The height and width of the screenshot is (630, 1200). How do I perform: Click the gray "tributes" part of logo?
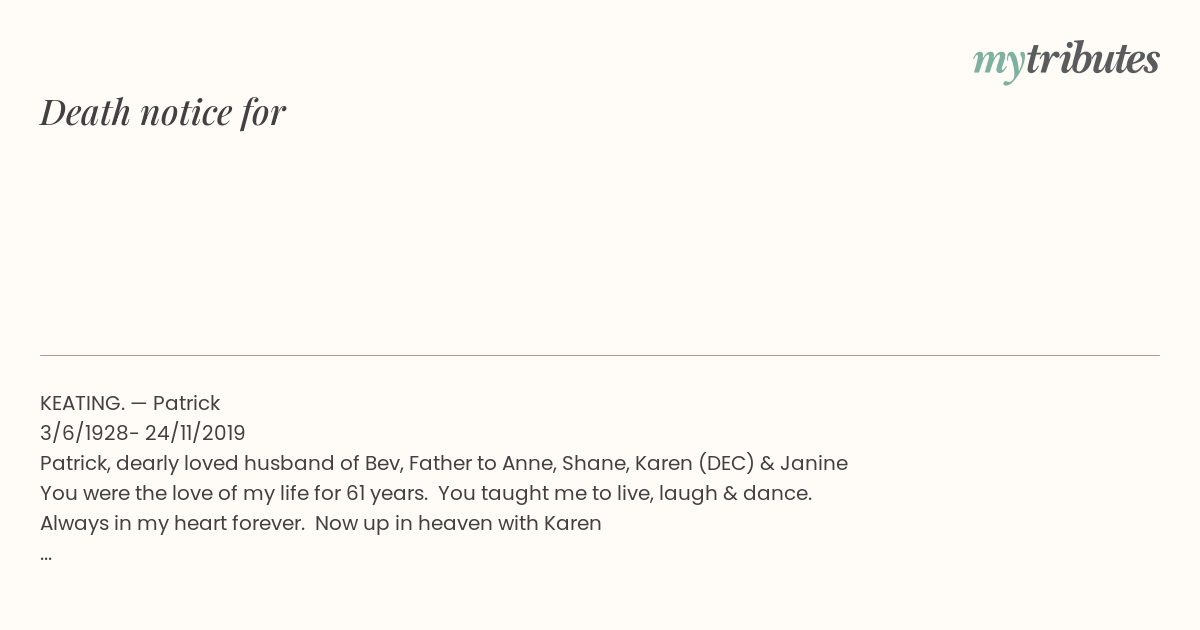(x=1092, y=59)
